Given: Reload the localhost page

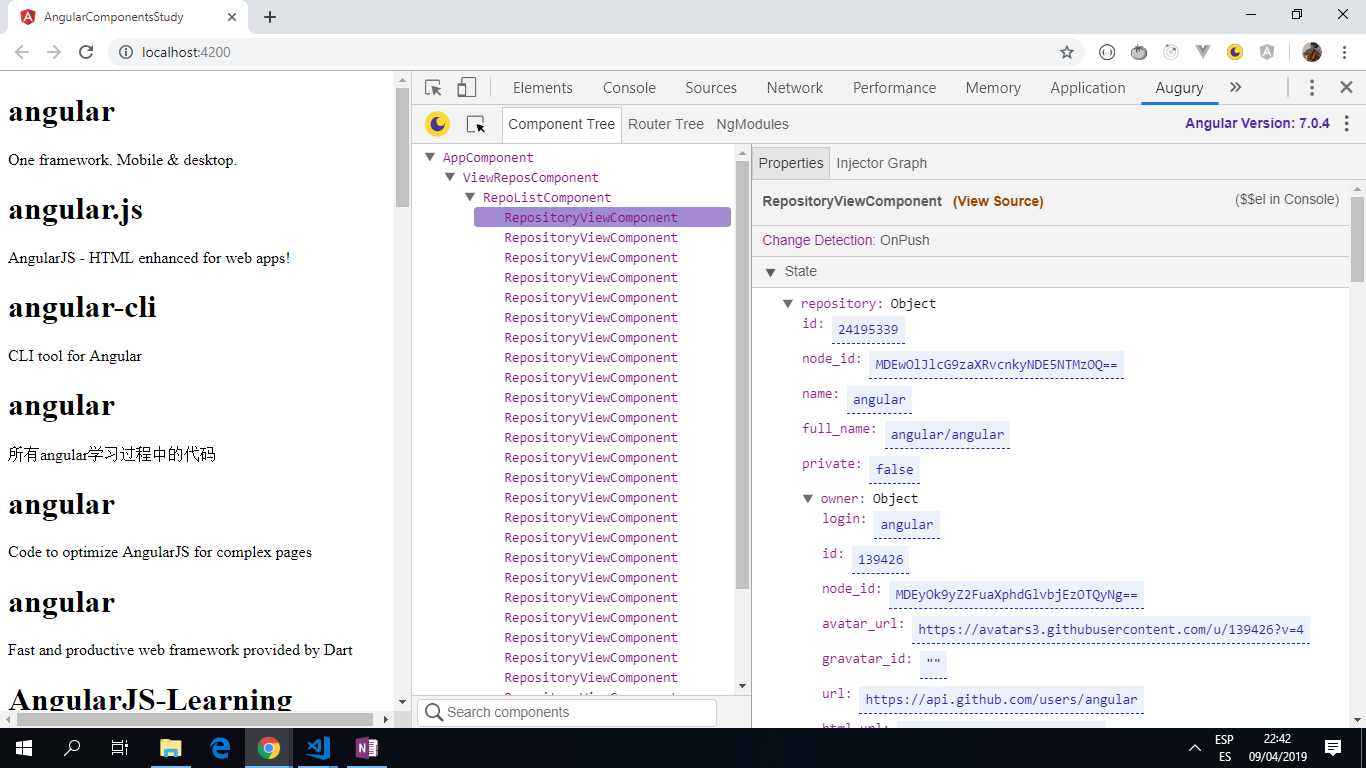Looking at the screenshot, I should click(x=86, y=52).
